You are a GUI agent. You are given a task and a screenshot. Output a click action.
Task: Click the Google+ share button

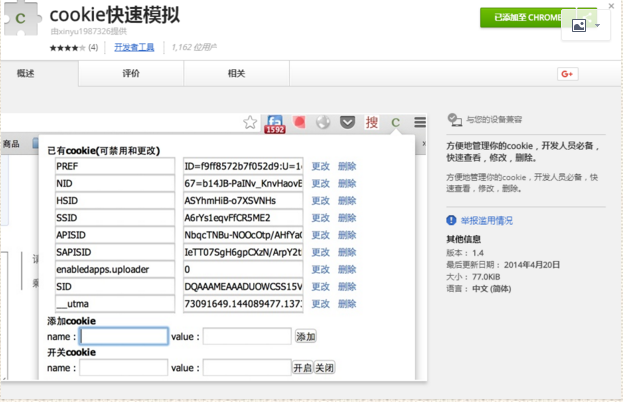(x=567, y=74)
